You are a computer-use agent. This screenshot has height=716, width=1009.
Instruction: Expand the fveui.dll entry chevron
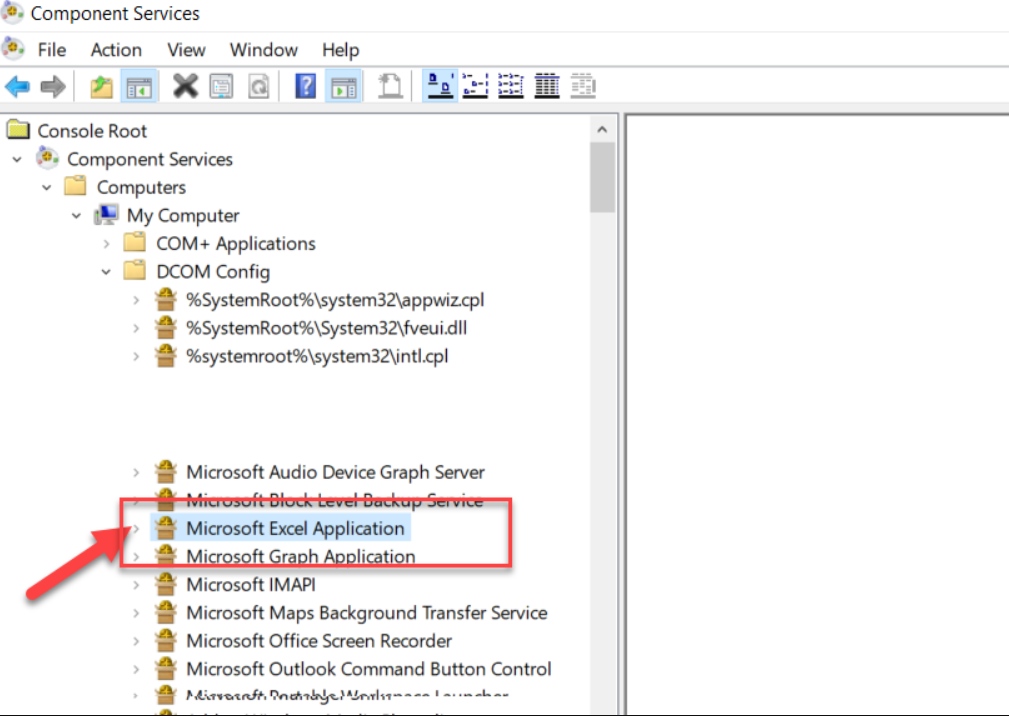pyautogui.click(x=136, y=328)
